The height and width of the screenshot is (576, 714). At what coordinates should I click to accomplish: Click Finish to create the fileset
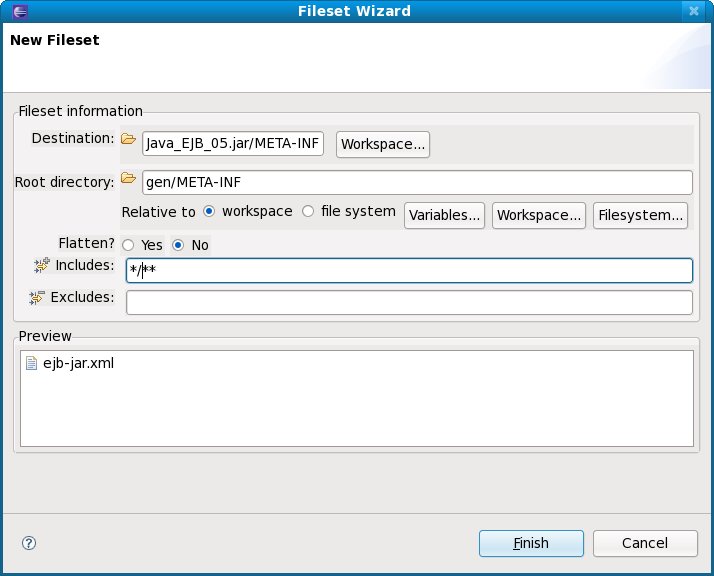coord(531,543)
